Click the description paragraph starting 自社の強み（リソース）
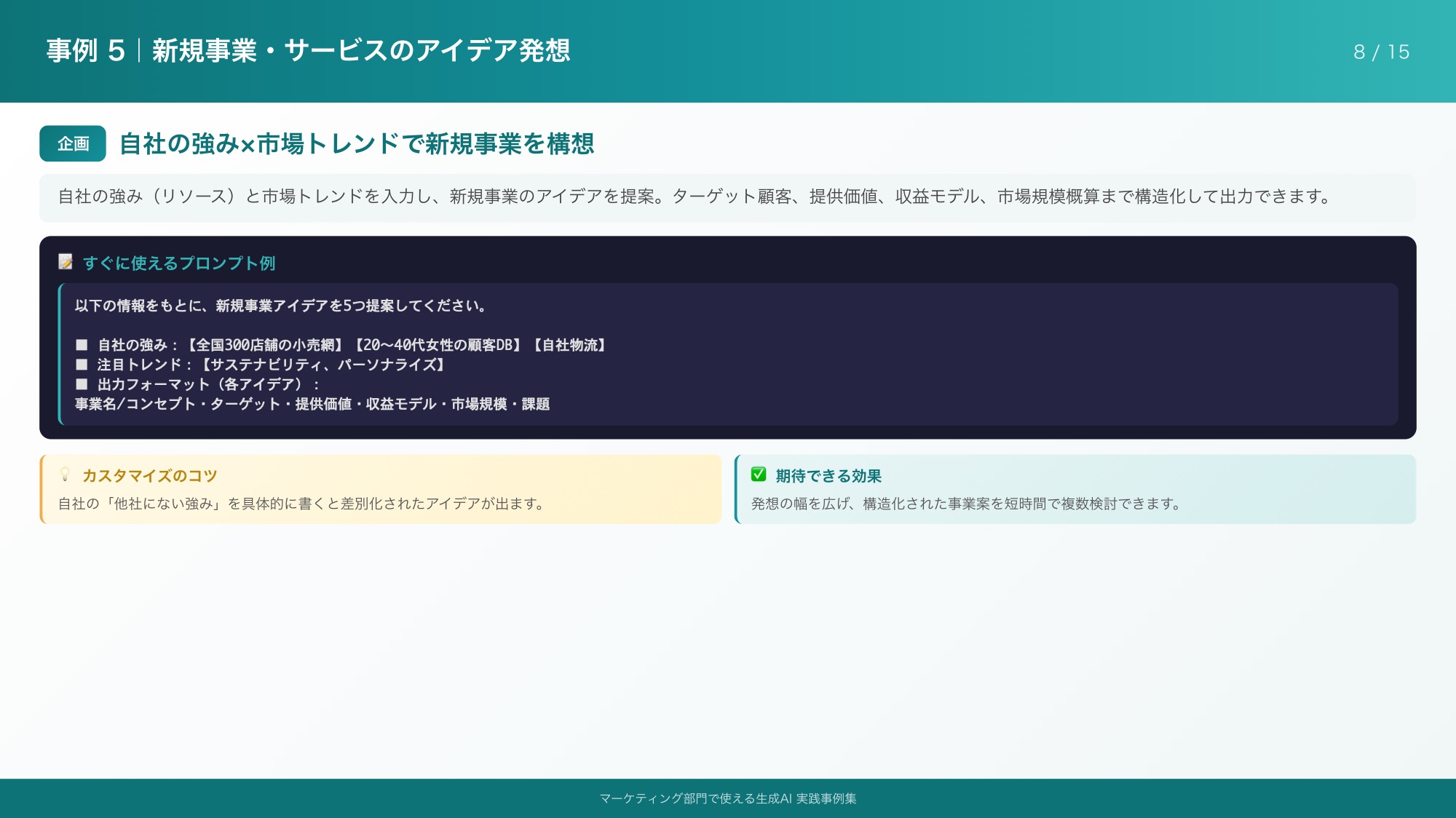1456x818 pixels. (x=695, y=196)
